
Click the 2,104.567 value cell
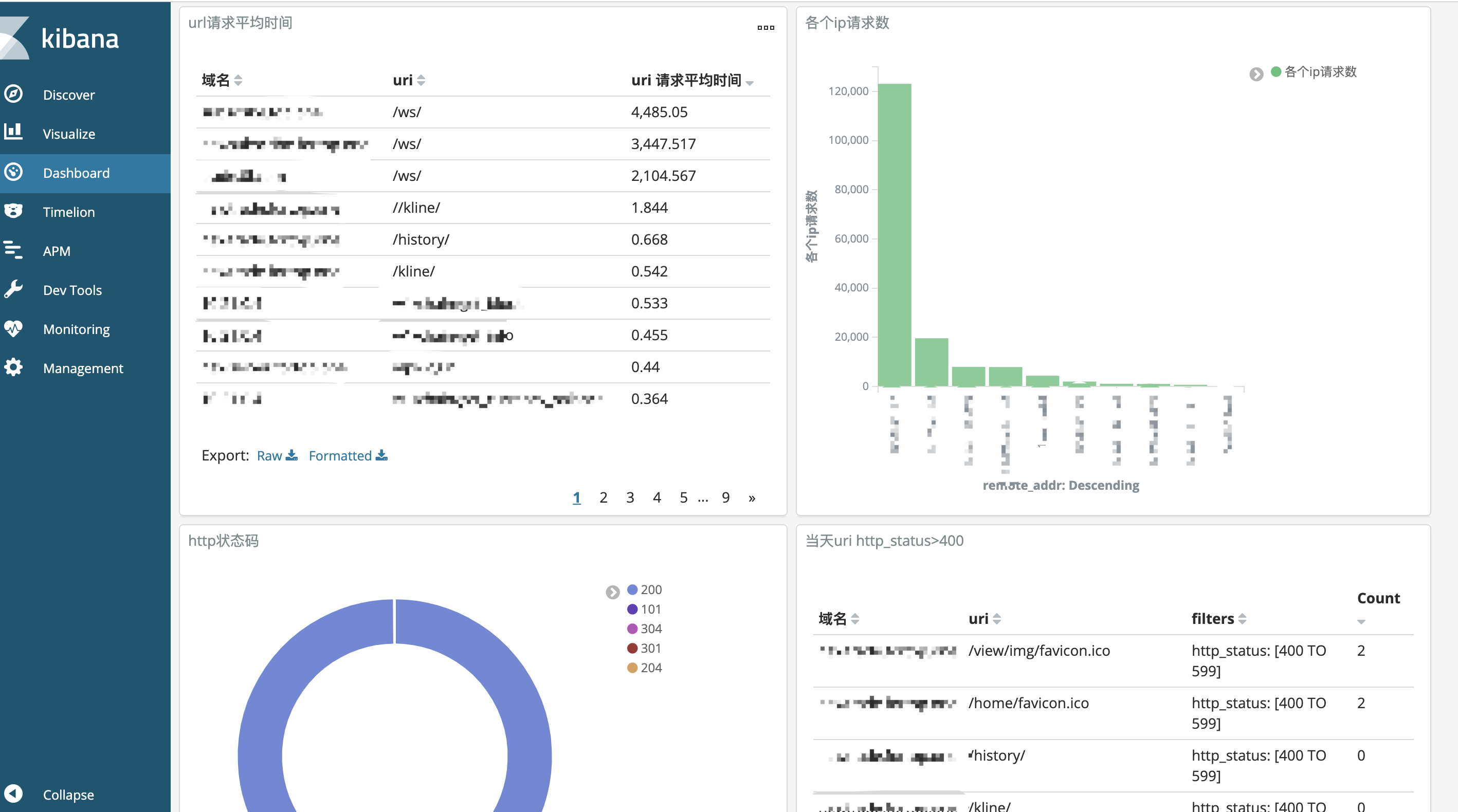point(663,175)
